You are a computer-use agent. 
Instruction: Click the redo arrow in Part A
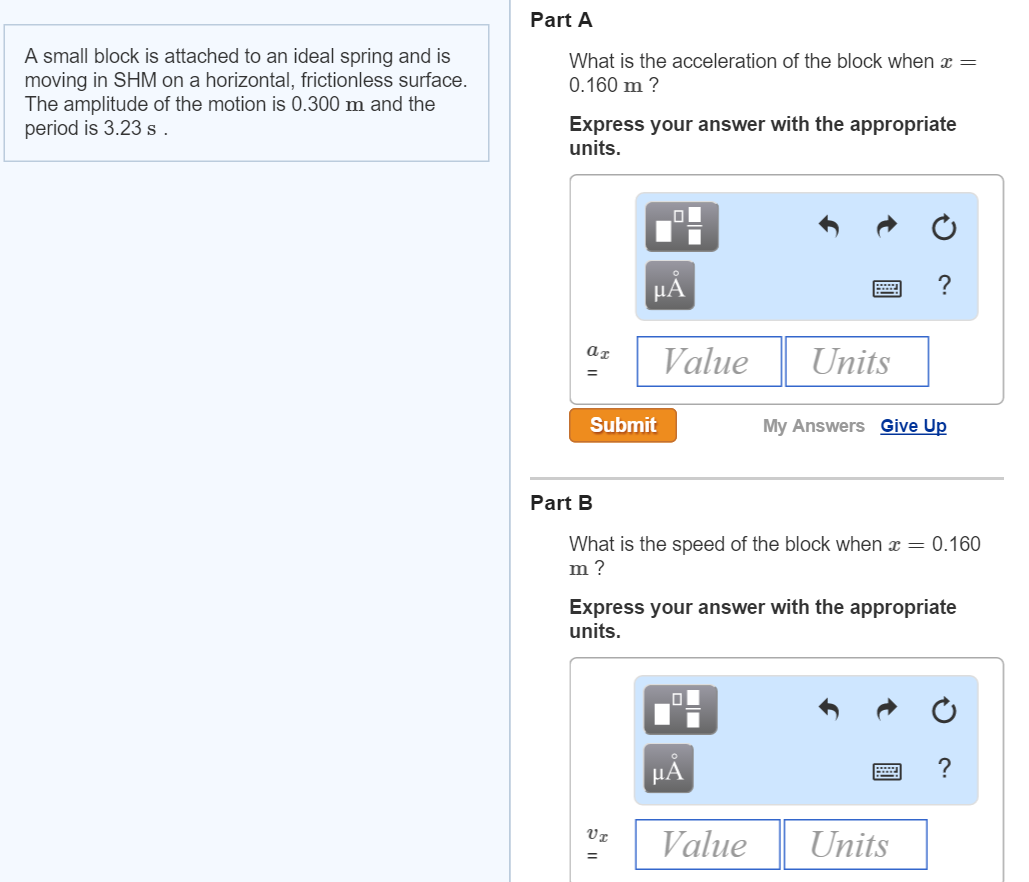pos(886,228)
